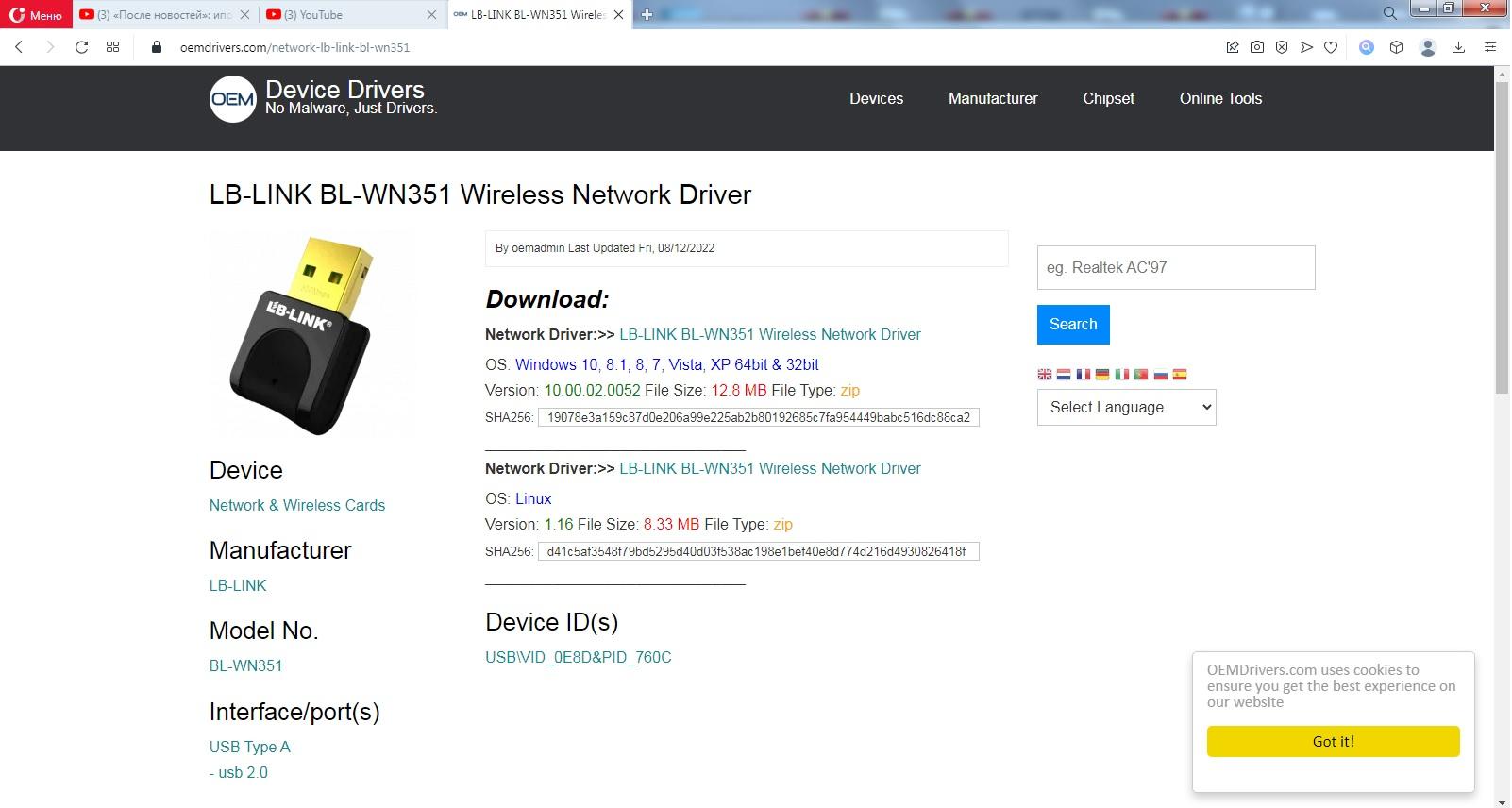Open the LB-LINK manufacturer link
Screen dimensions: 1512x808
pos(238,585)
